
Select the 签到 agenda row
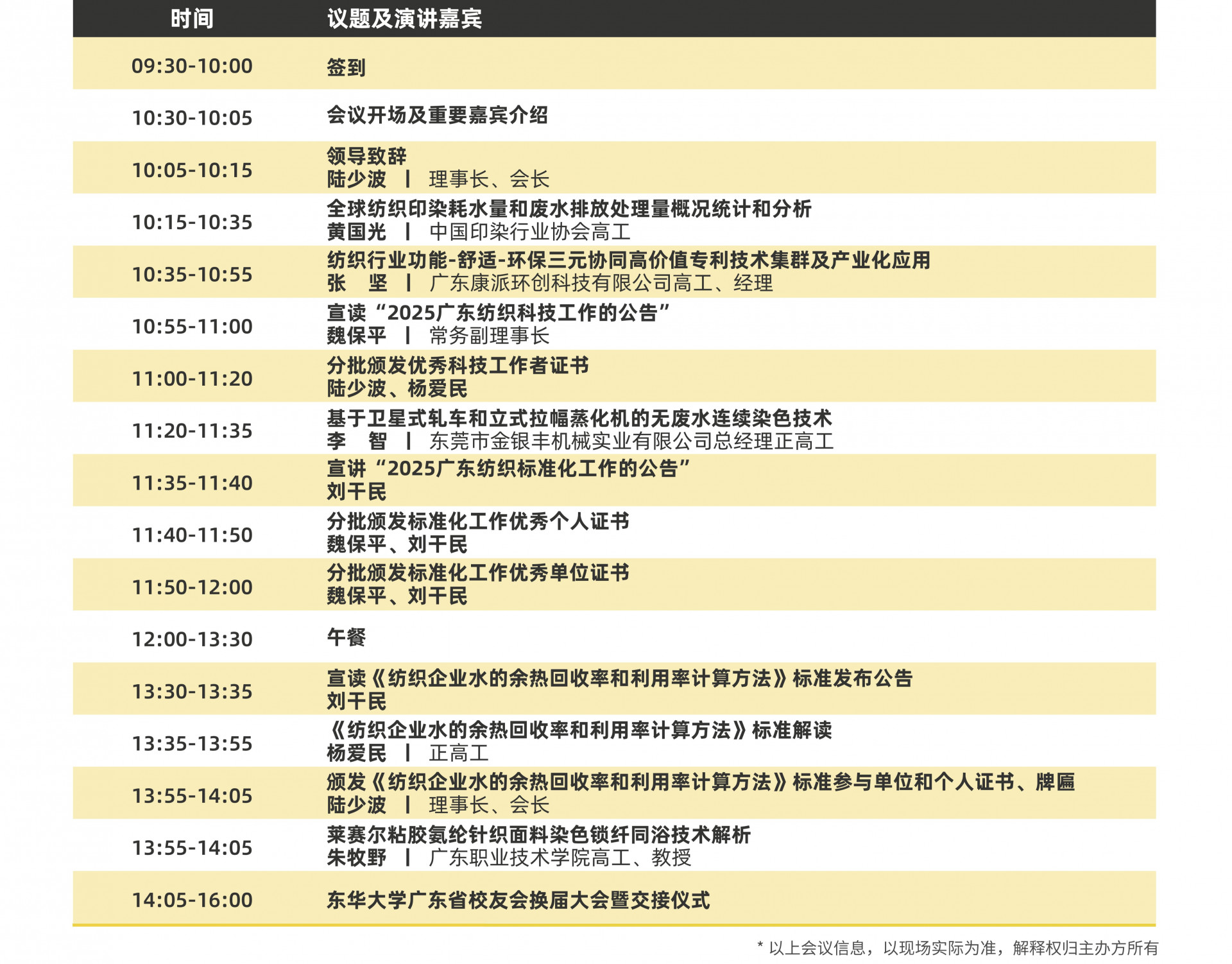[x=346, y=67]
